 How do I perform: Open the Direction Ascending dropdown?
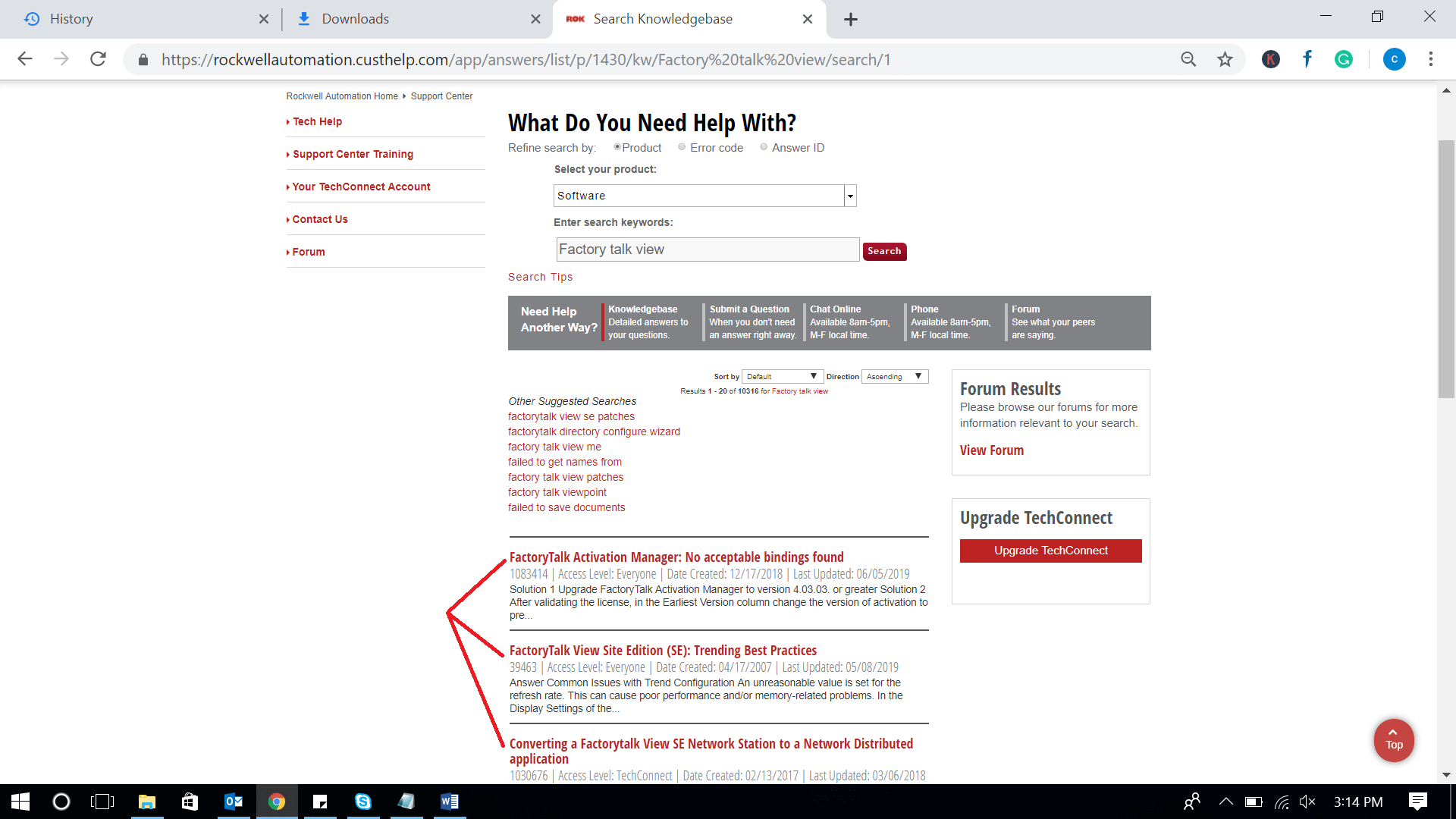tap(895, 376)
